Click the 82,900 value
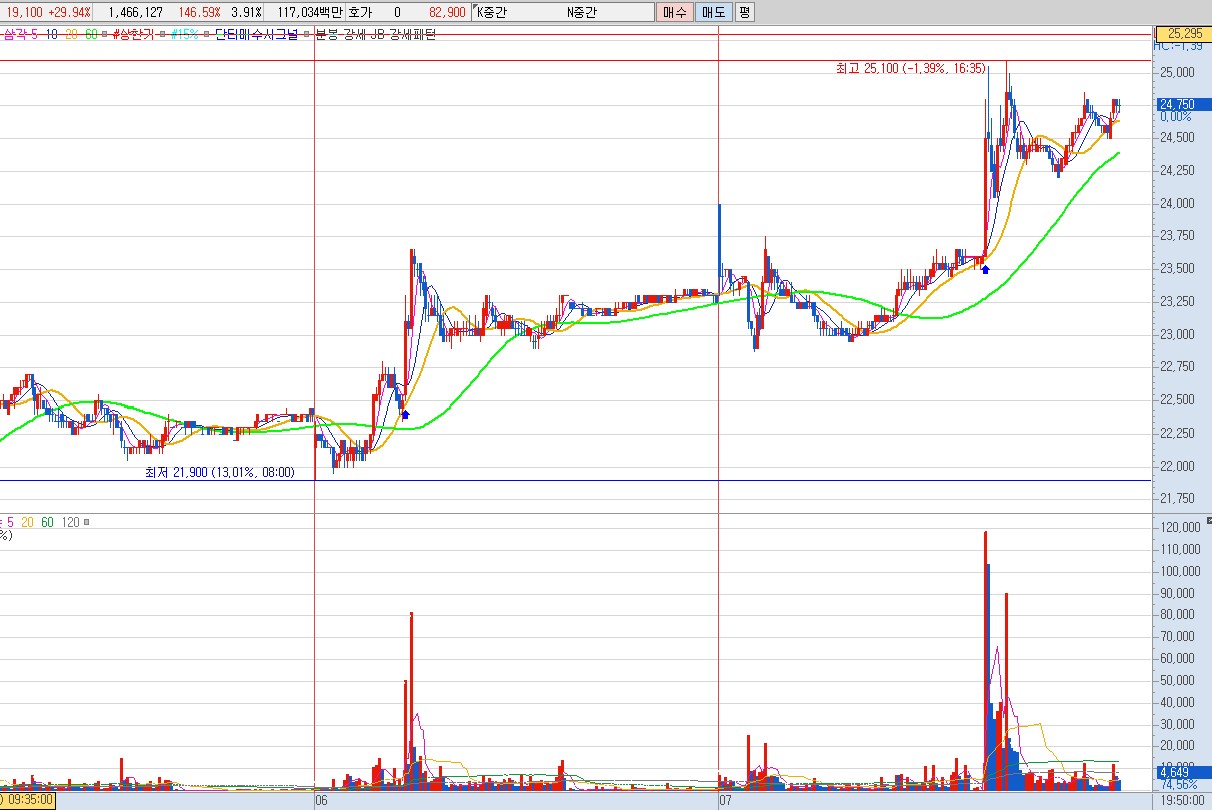The height and width of the screenshot is (810, 1212). 447,12
